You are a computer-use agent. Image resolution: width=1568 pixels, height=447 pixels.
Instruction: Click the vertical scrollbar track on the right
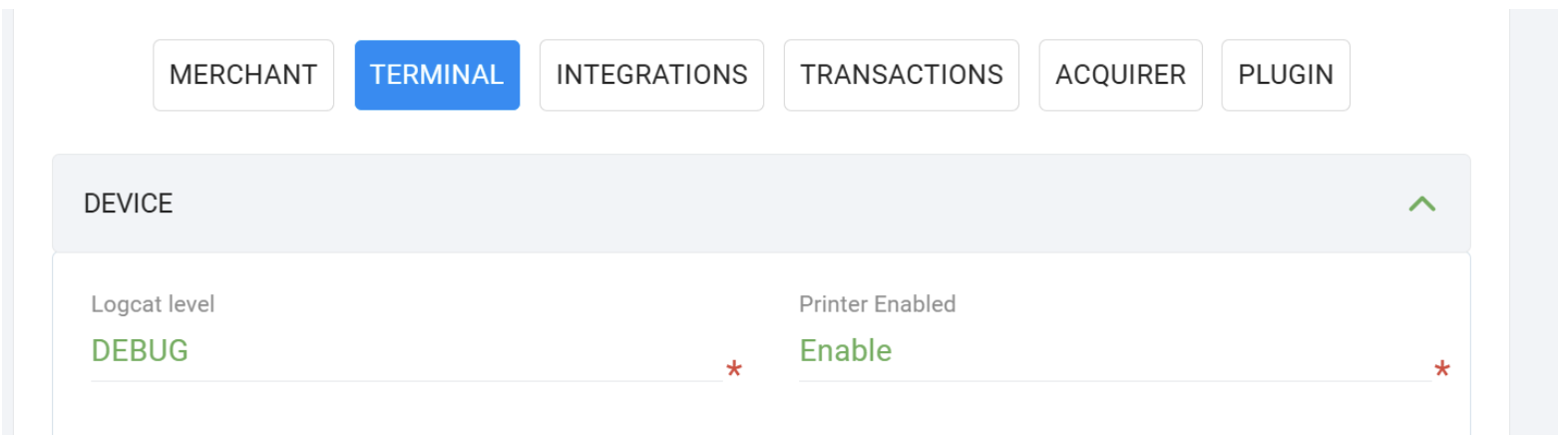pyautogui.click(x=1533, y=249)
